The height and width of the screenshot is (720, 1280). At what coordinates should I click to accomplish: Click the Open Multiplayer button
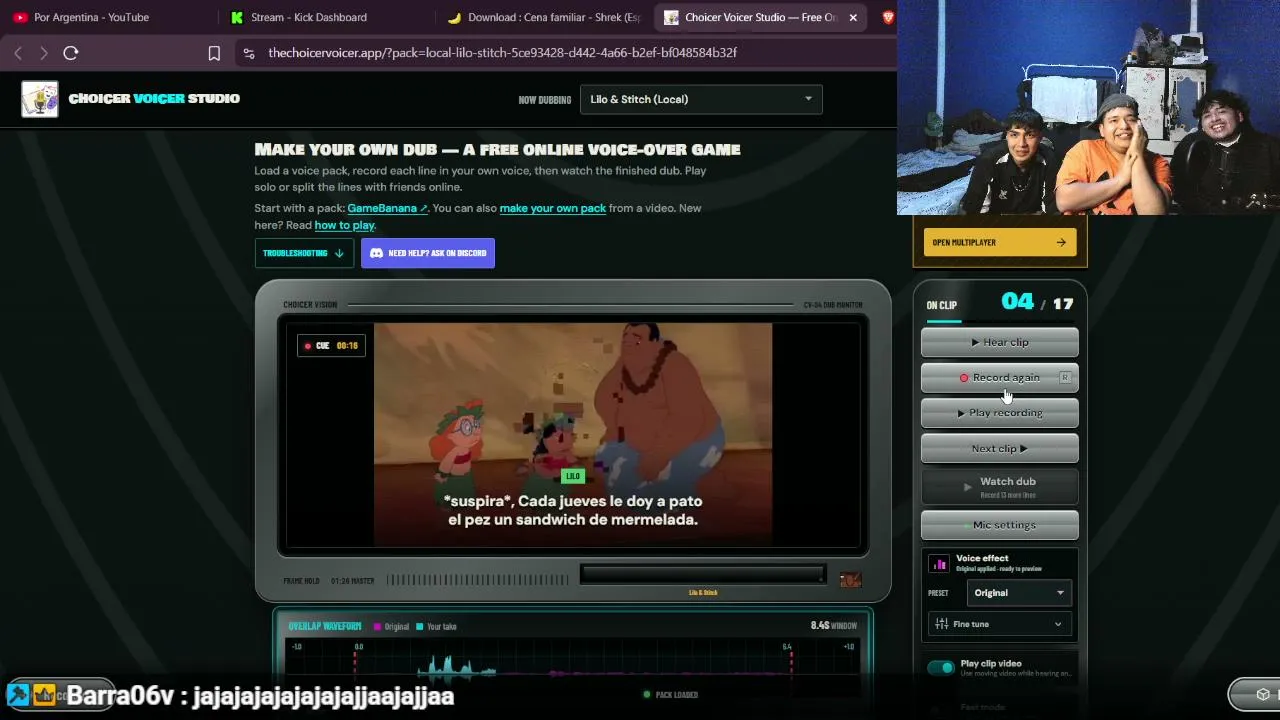pos(1000,242)
